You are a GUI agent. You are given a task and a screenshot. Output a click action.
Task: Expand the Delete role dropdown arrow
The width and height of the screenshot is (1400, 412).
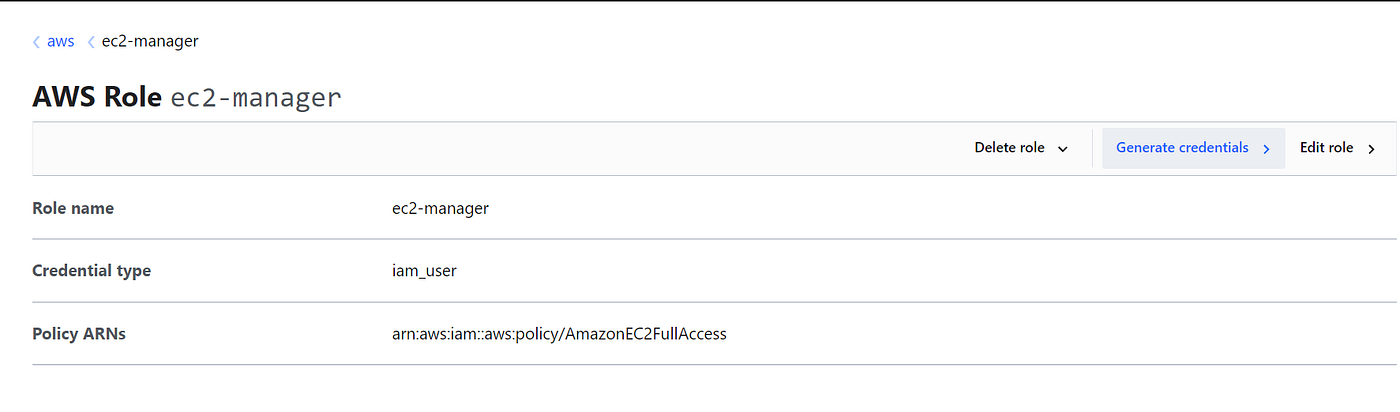(1062, 149)
